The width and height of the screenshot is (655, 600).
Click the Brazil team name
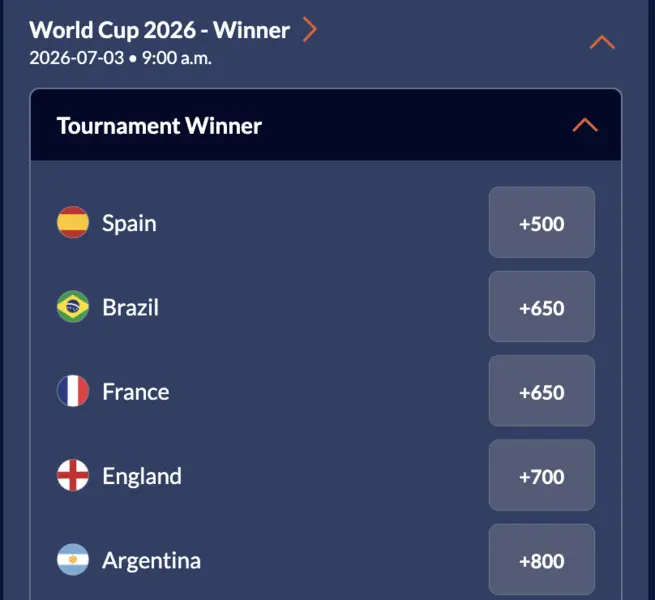tap(130, 307)
